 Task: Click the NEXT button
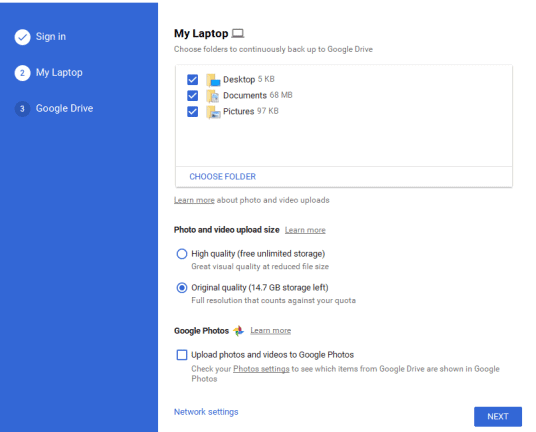pyautogui.click(x=498, y=417)
